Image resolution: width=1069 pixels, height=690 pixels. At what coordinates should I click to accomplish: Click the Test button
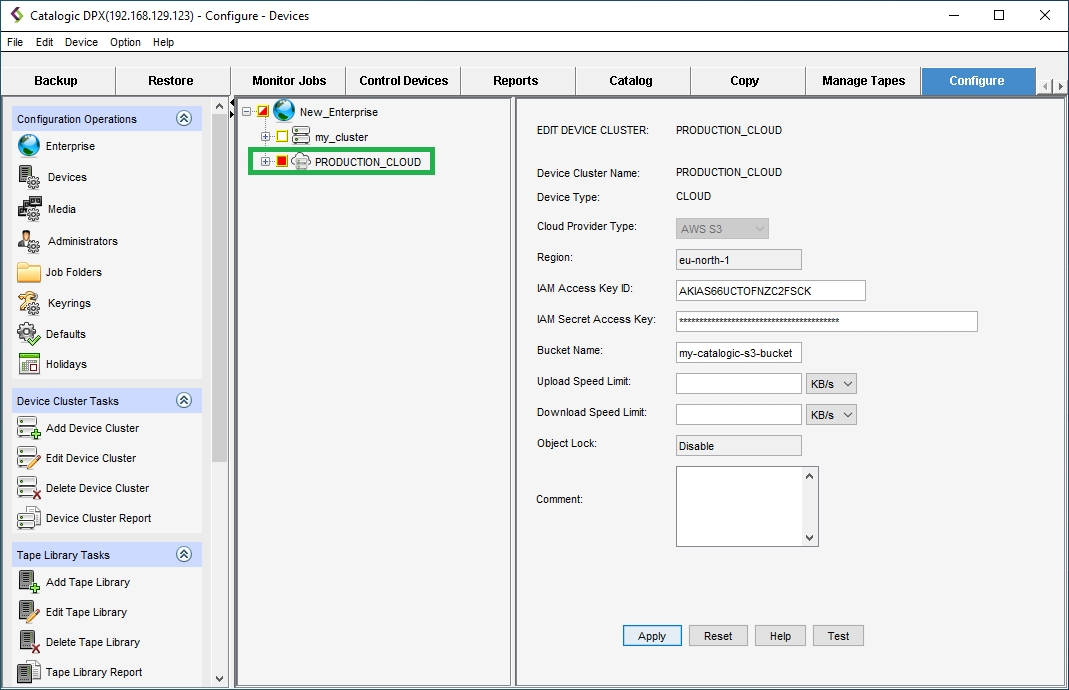coord(838,636)
